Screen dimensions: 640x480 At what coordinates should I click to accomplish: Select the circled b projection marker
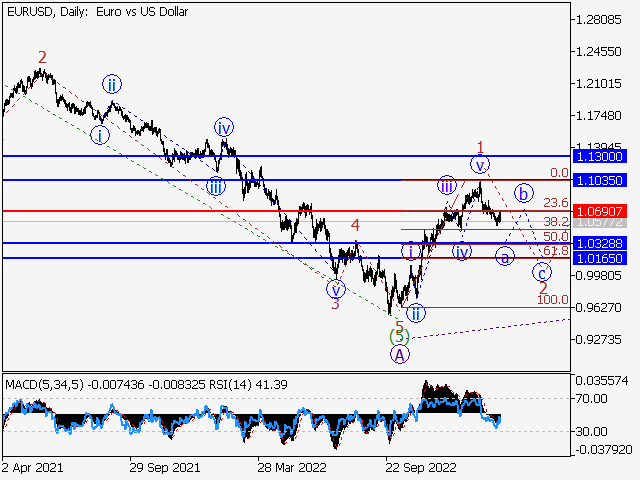click(524, 193)
